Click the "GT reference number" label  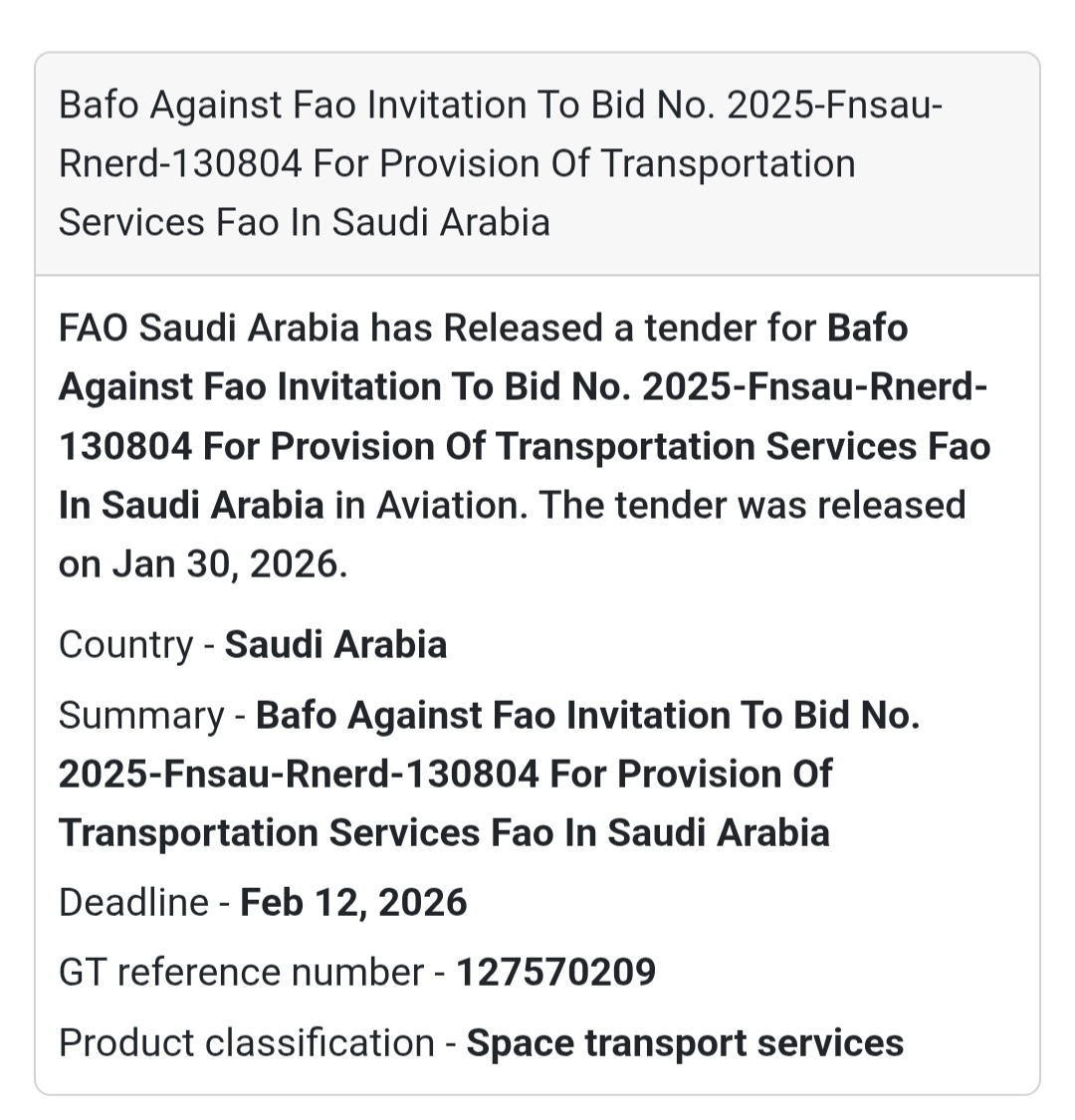coord(241,972)
